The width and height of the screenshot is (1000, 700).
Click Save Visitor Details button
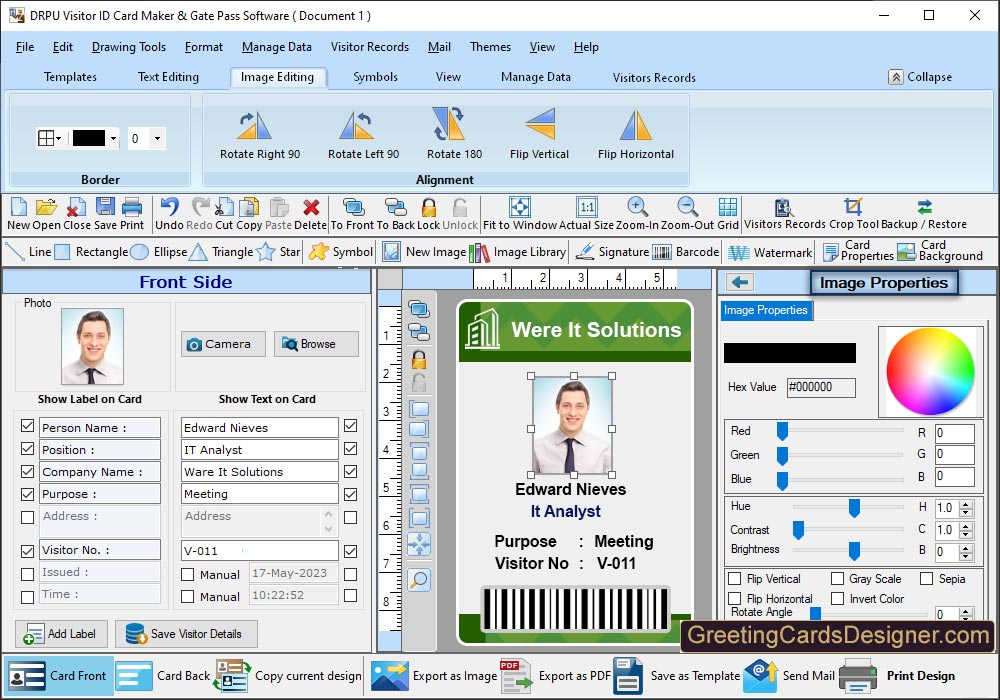coord(186,634)
